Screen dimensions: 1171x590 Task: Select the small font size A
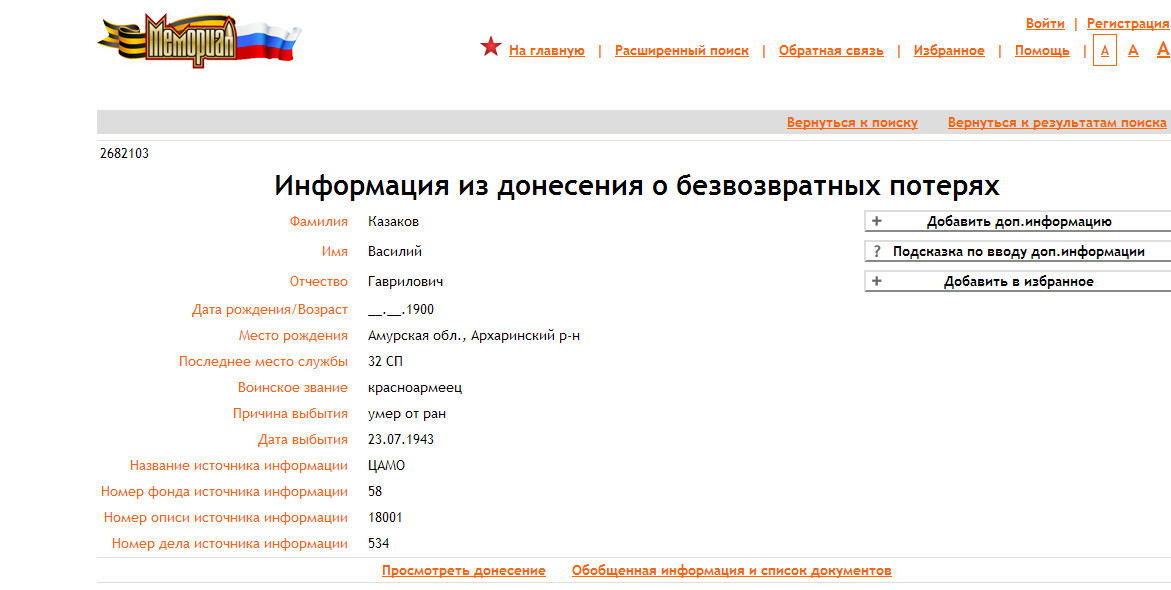(1104, 50)
